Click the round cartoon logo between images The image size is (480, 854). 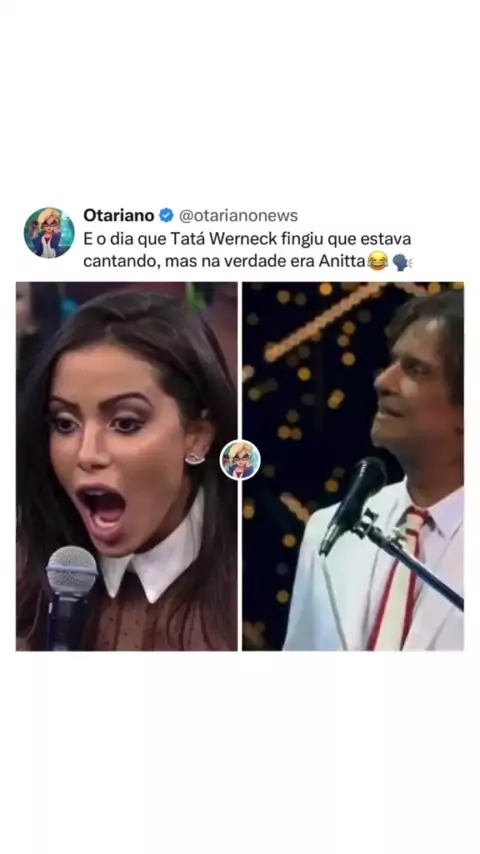[240, 460]
